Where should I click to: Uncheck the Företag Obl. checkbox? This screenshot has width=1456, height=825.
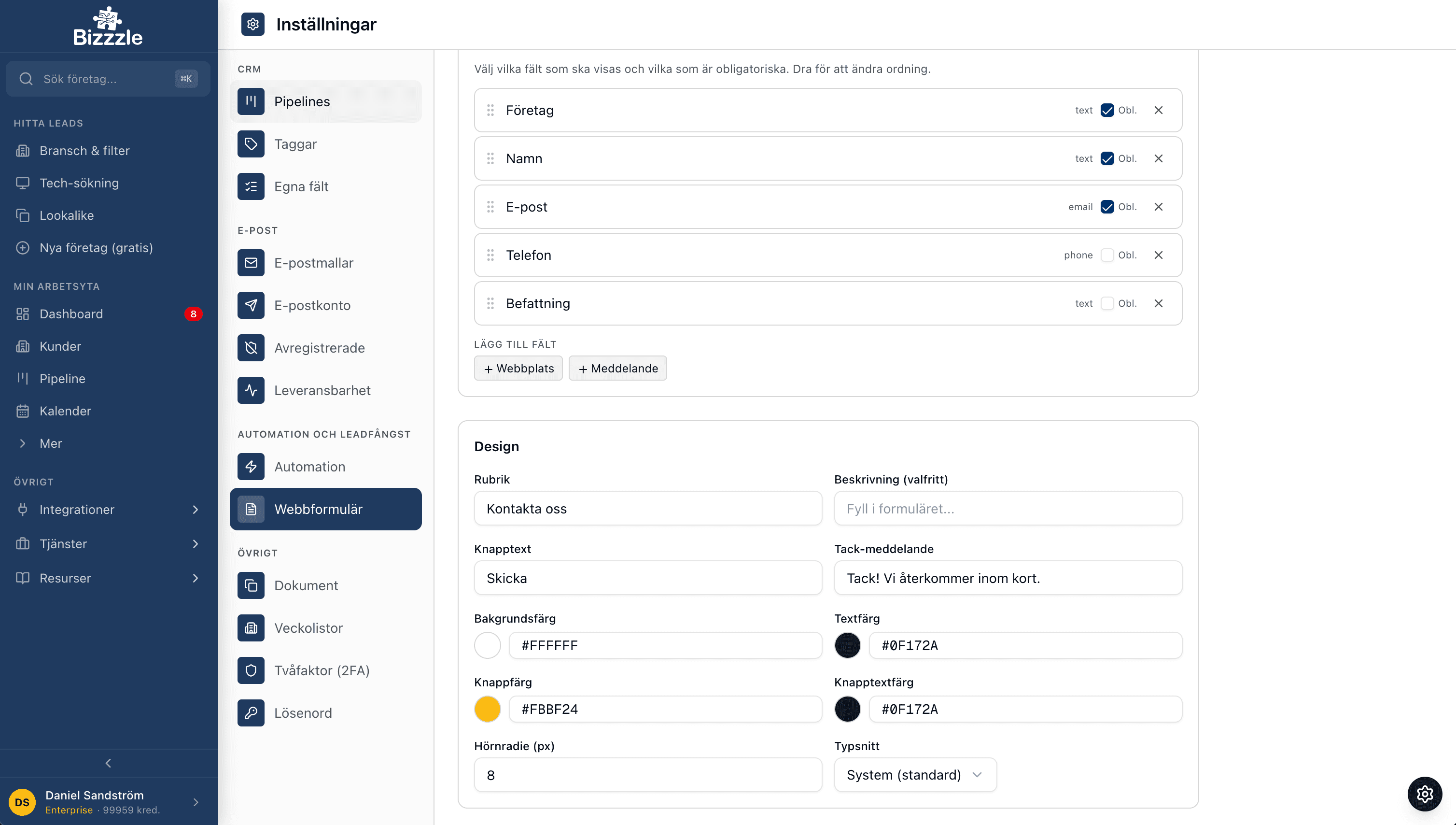(1106, 111)
